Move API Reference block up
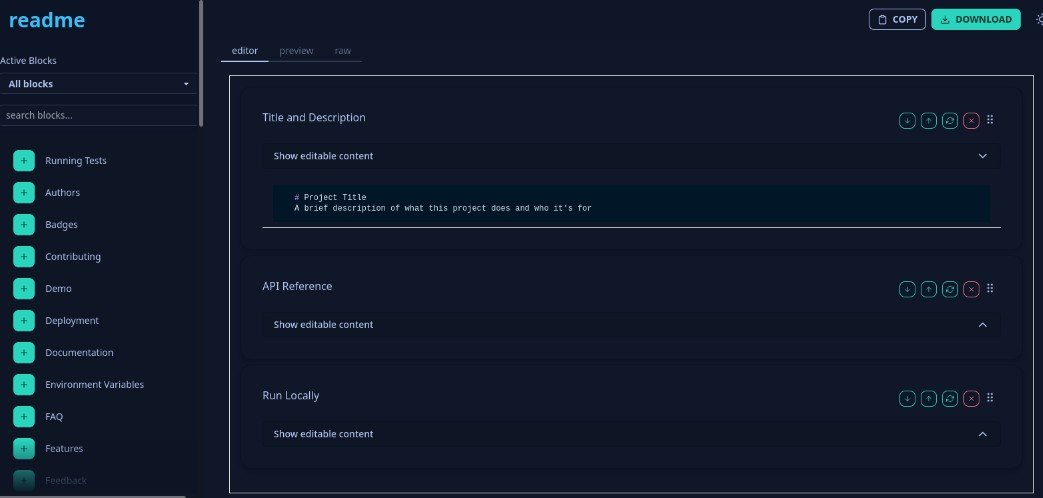 point(929,289)
